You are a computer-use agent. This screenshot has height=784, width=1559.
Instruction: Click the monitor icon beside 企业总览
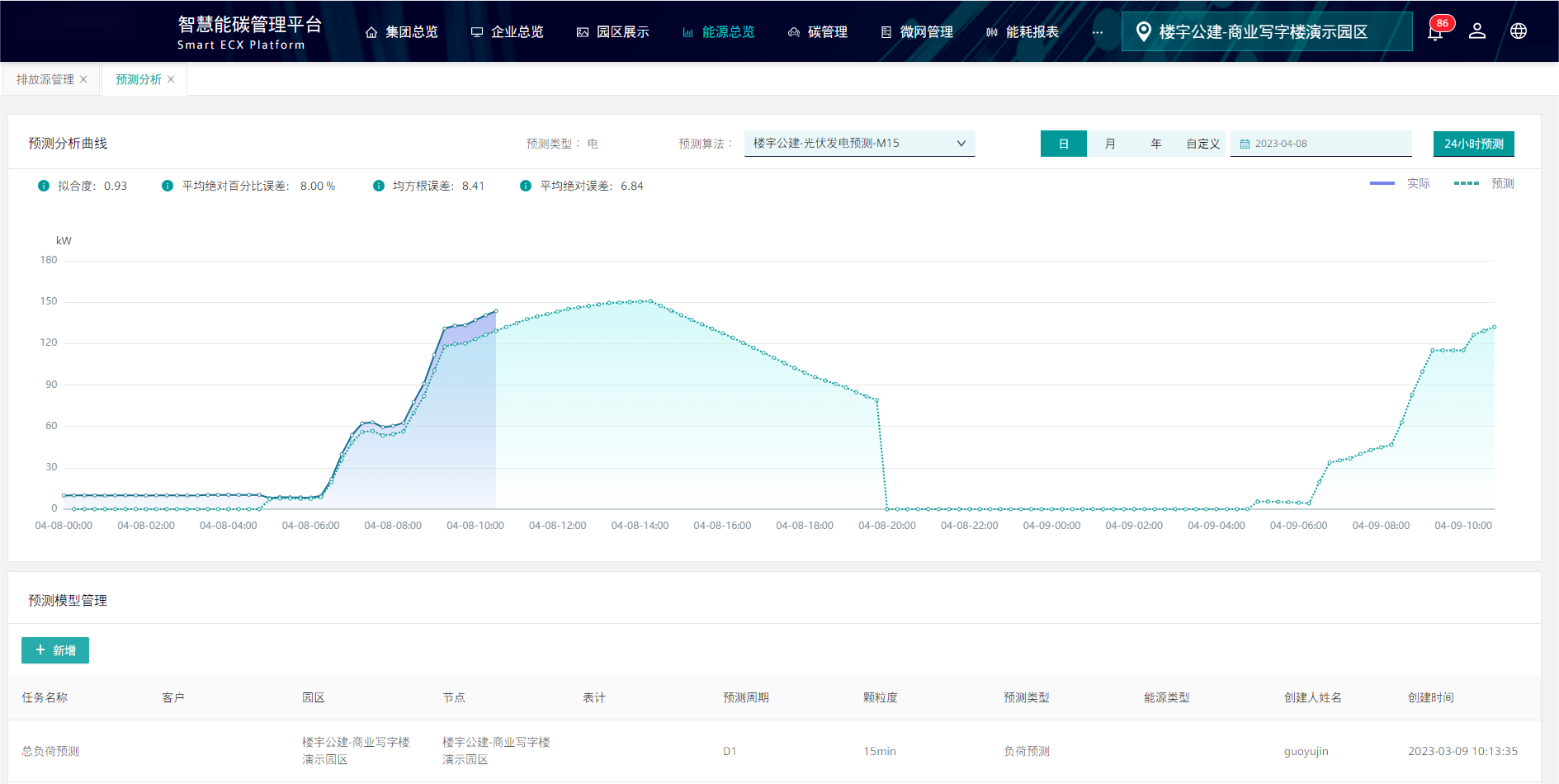point(477,32)
